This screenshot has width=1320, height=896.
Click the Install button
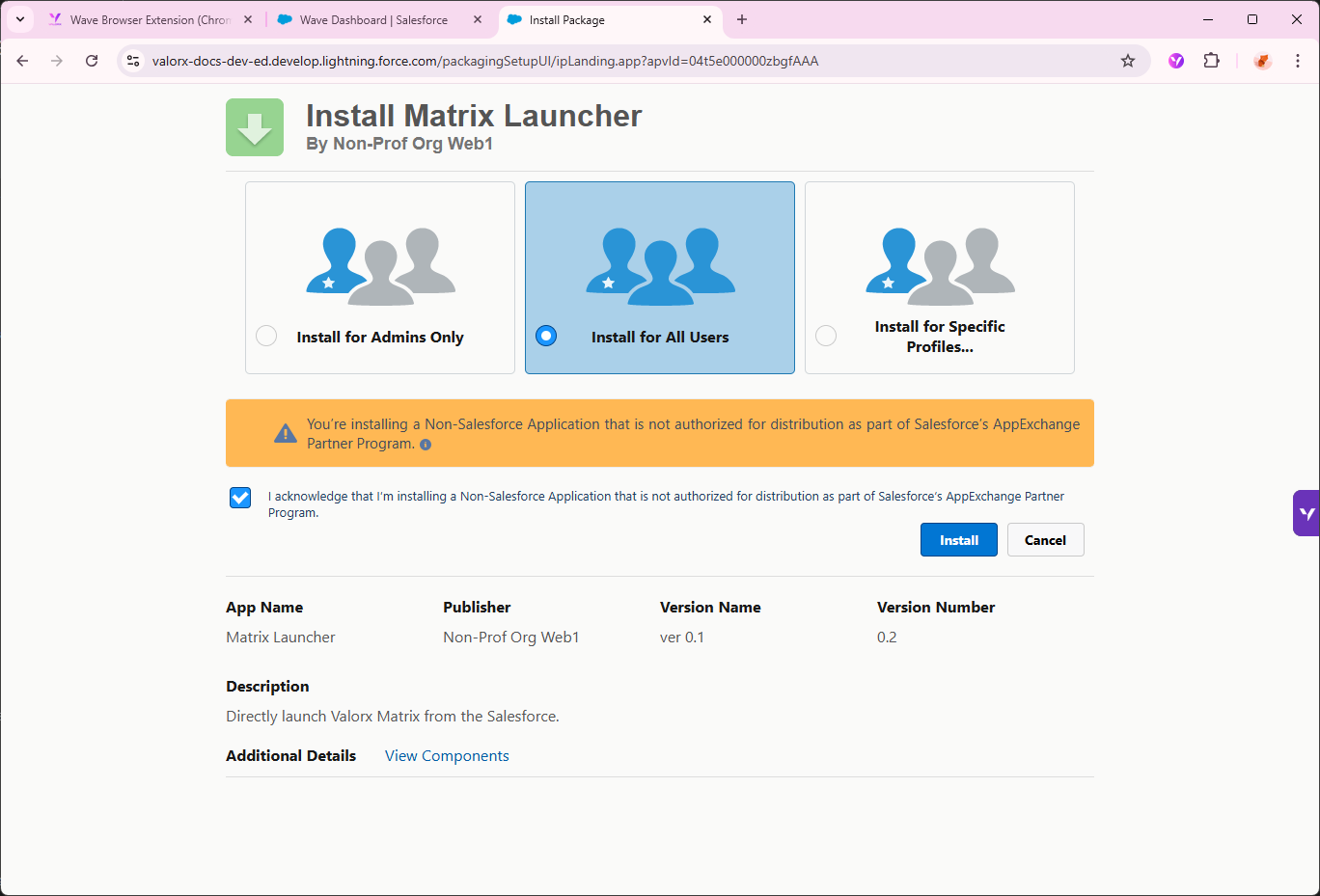(959, 540)
